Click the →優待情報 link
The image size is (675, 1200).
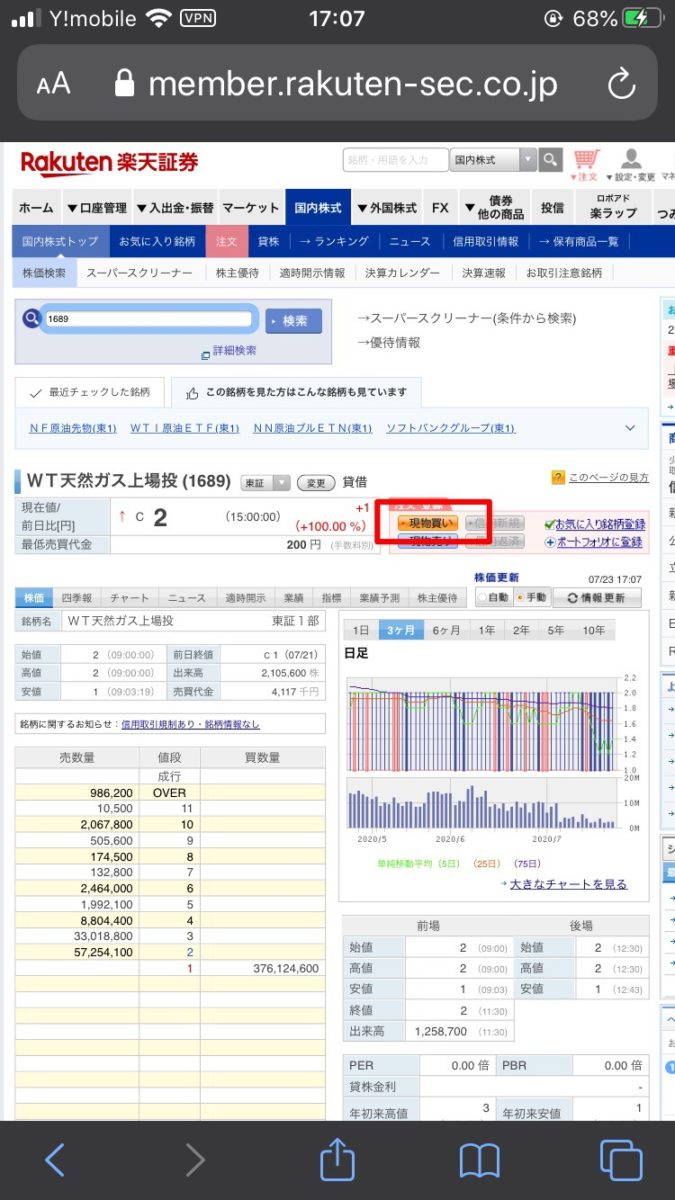(389, 342)
